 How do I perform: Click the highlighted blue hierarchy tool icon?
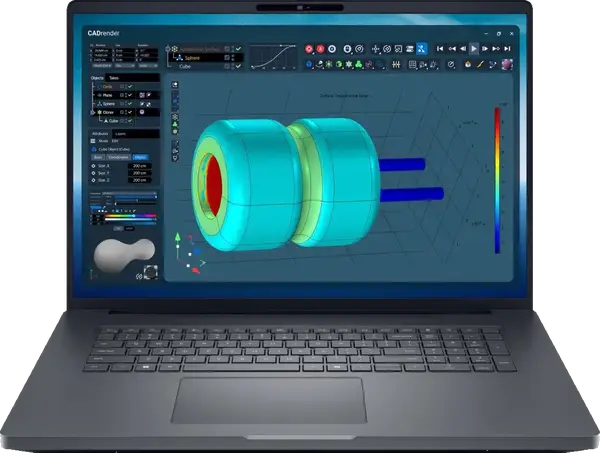click(x=422, y=48)
